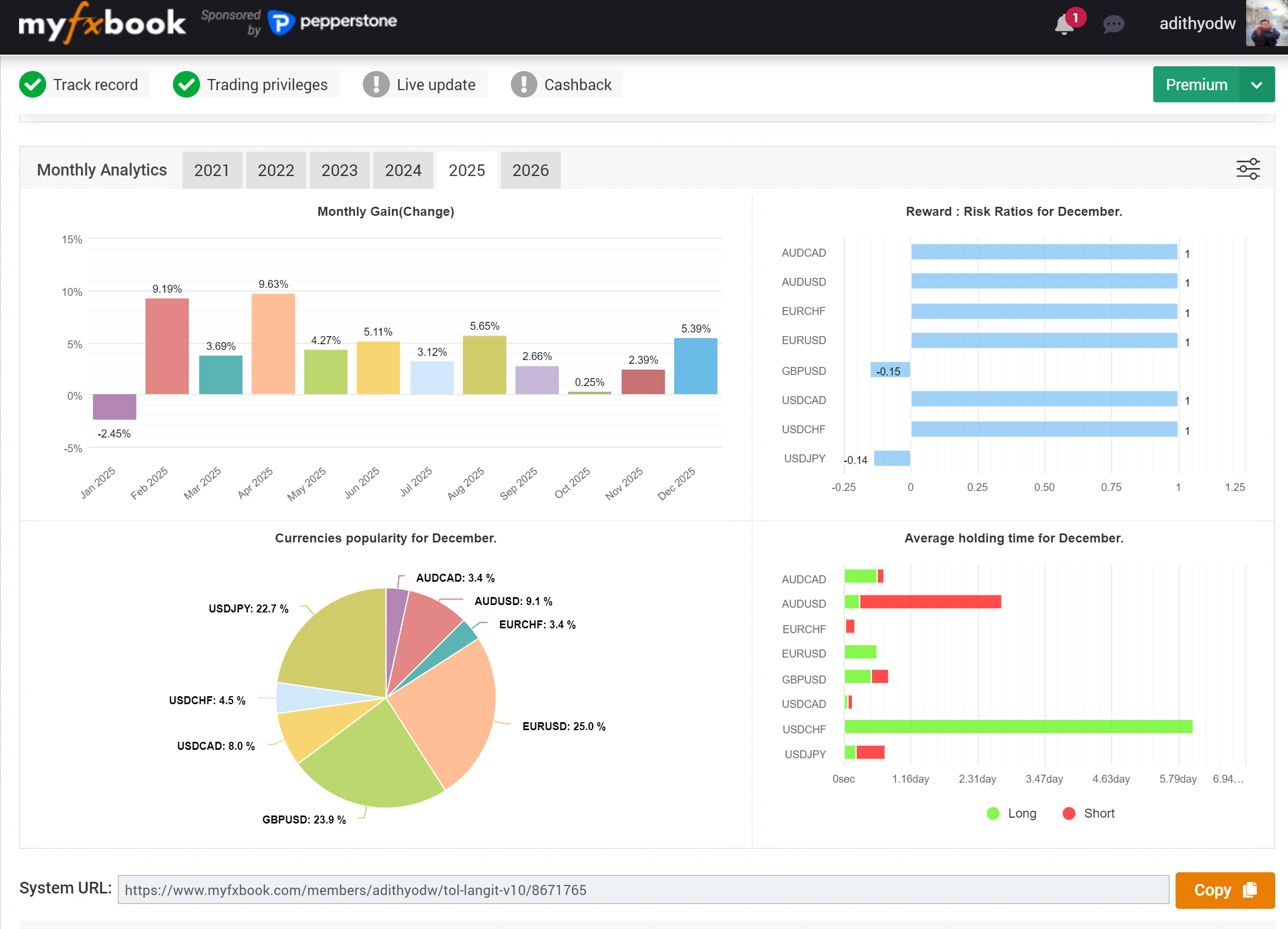Click the orange Copy button

[1224, 890]
